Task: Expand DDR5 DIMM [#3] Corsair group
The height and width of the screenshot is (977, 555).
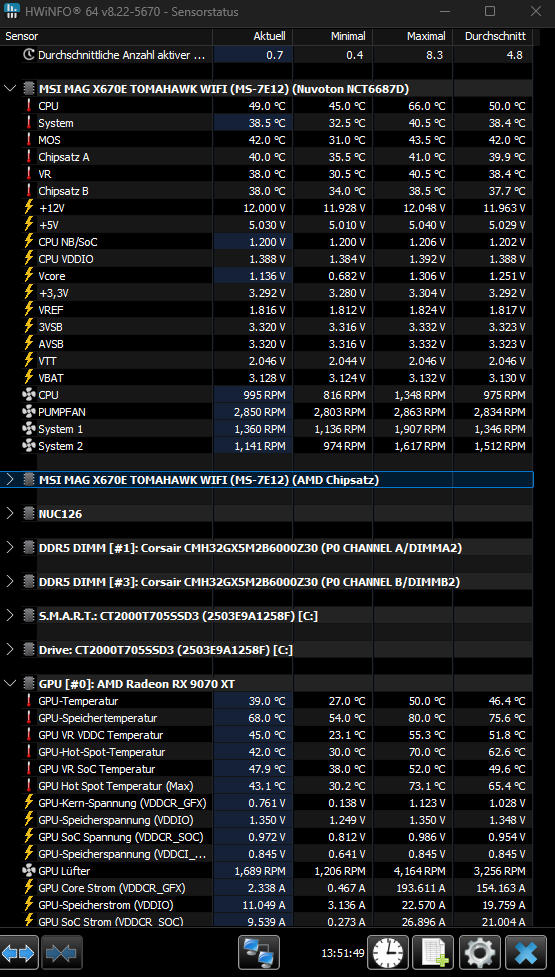Action: click(9, 581)
